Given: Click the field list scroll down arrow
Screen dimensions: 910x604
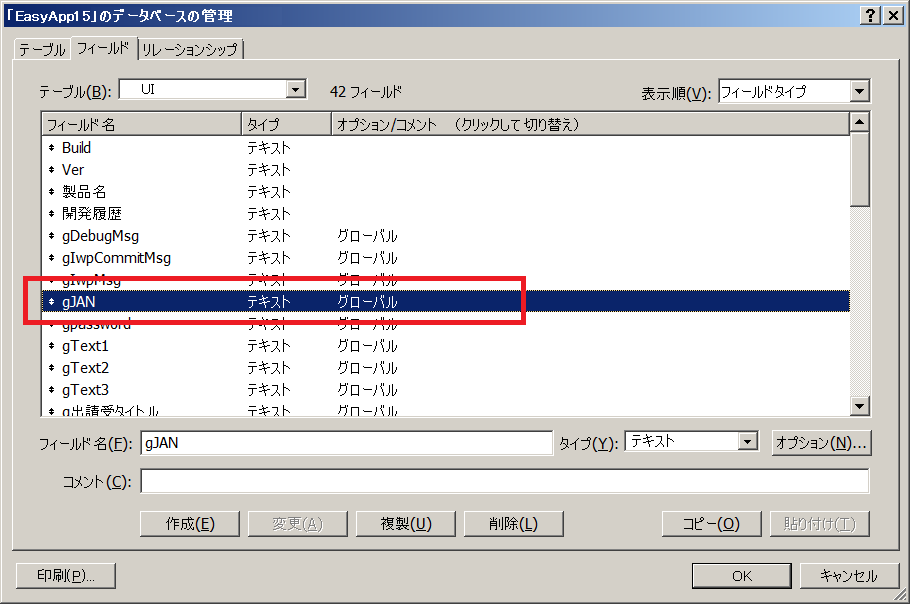Looking at the screenshot, I should pos(860,406).
